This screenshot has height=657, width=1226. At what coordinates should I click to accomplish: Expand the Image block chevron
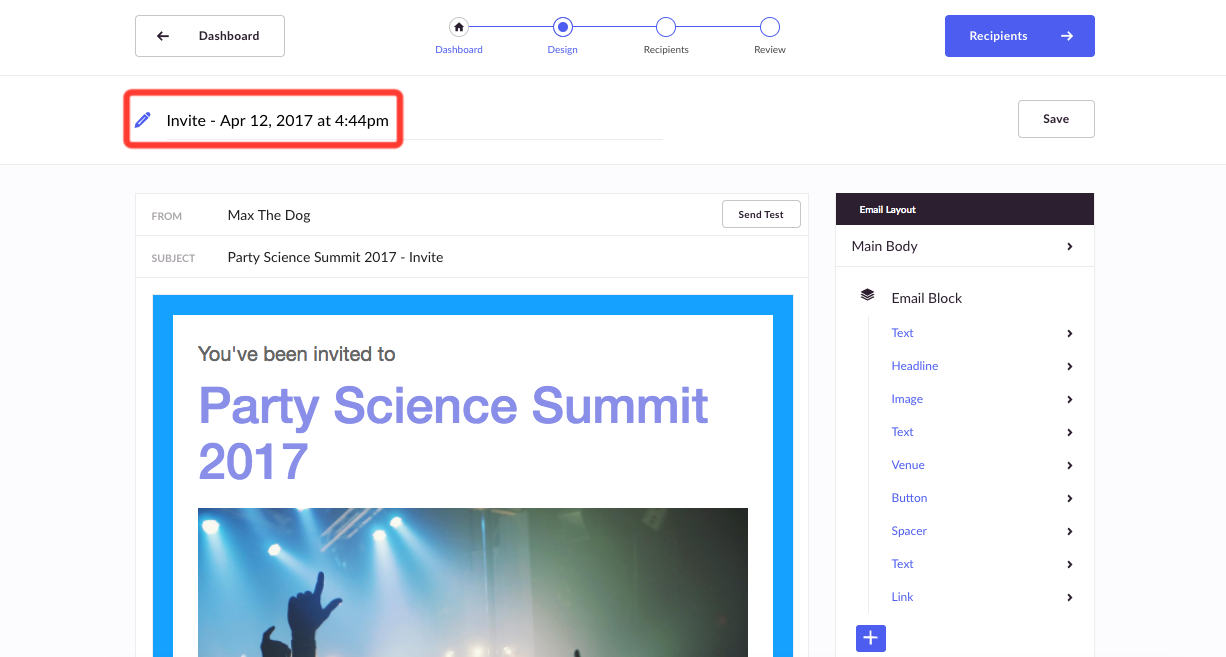tap(1070, 399)
